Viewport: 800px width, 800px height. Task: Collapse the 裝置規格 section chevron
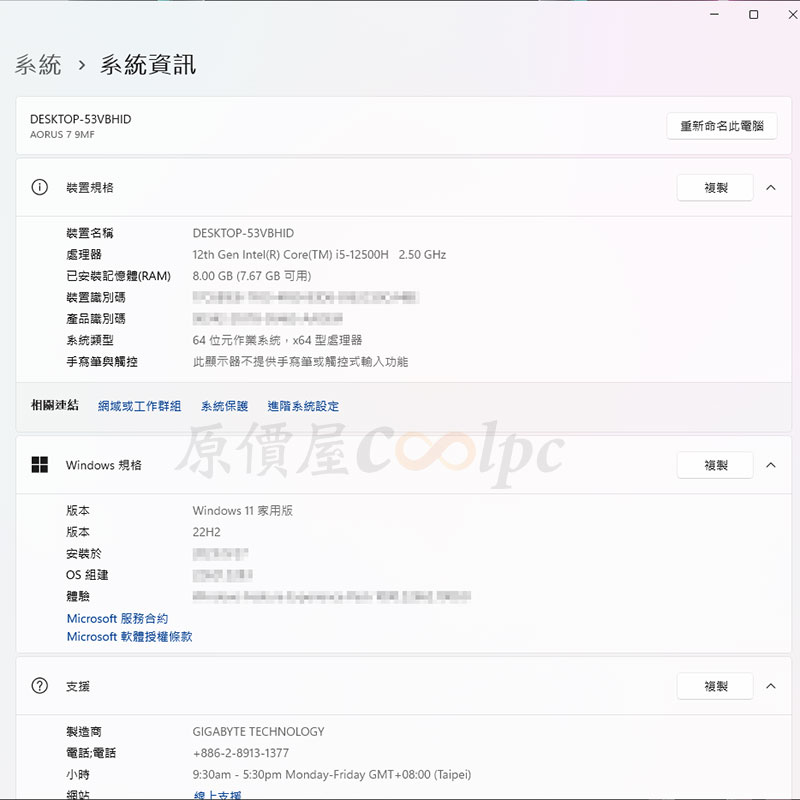coord(770,188)
